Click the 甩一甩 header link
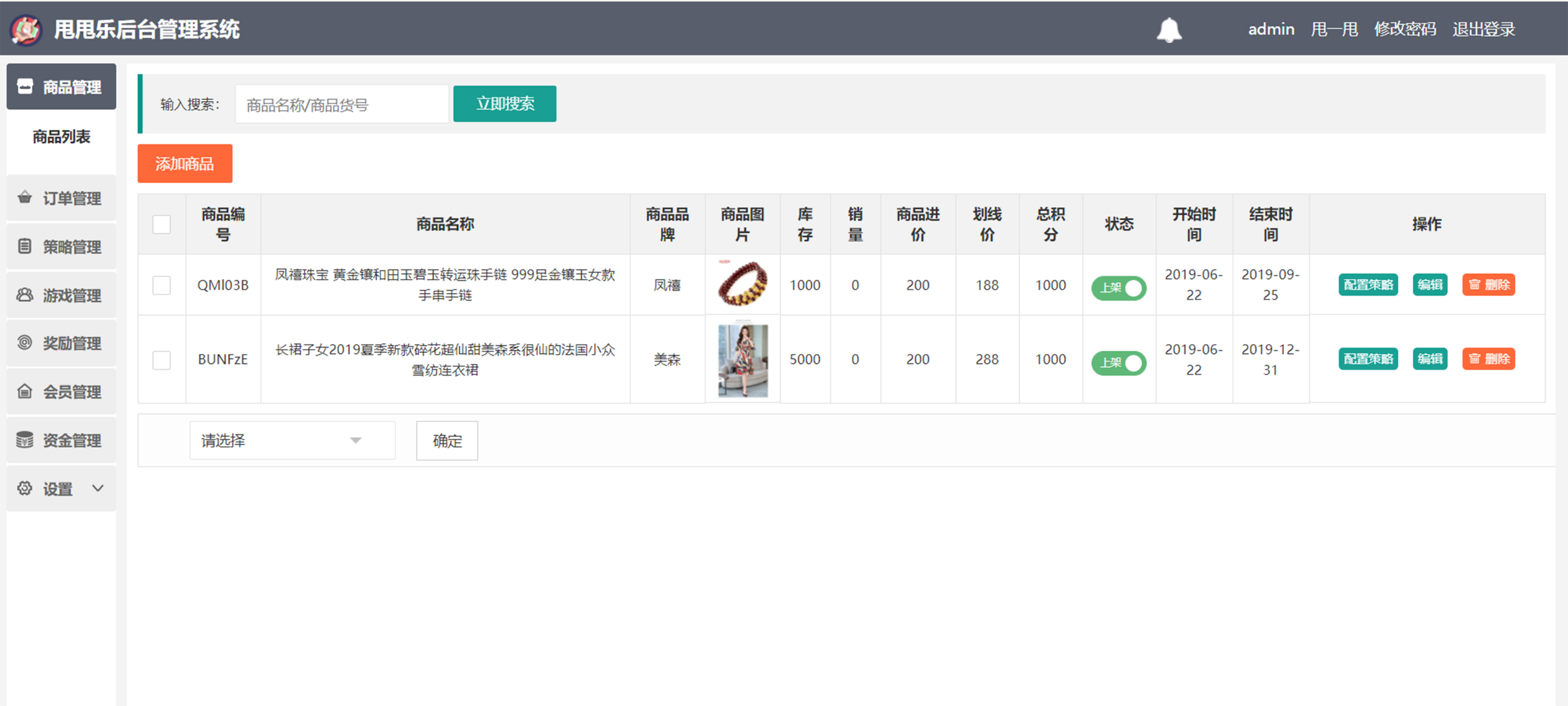 pos(1334,29)
